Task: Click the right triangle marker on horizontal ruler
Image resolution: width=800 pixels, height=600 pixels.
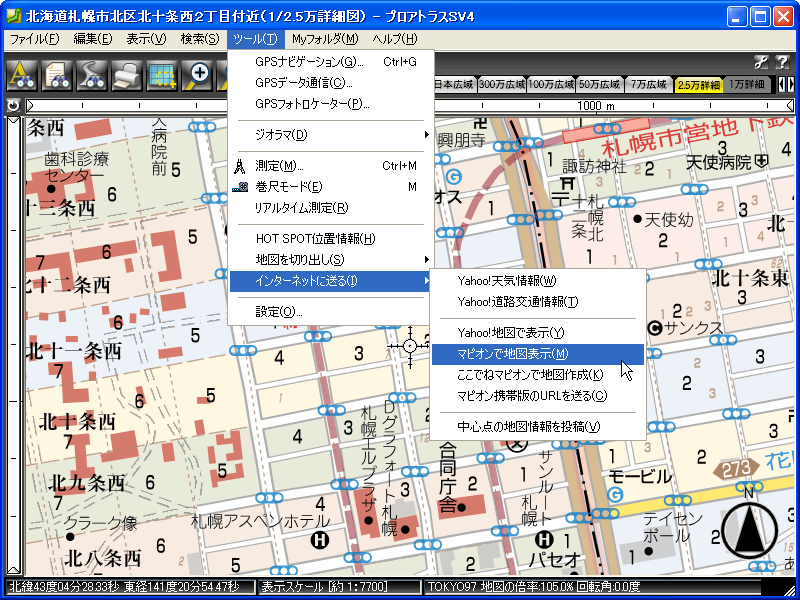Action: tap(790, 106)
